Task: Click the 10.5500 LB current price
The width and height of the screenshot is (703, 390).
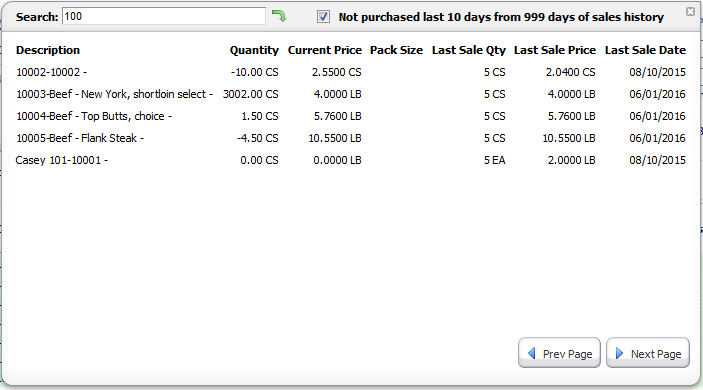Action: (x=335, y=138)
